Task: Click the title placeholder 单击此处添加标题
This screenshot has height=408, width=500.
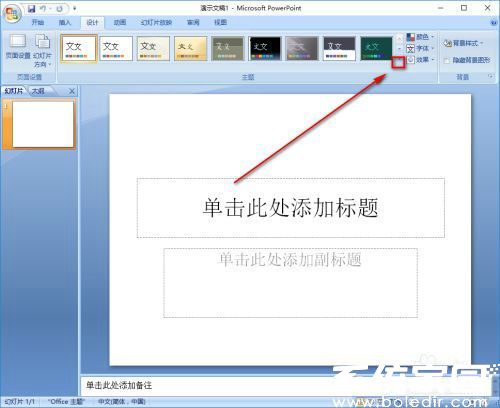Action: pos(291,208)
